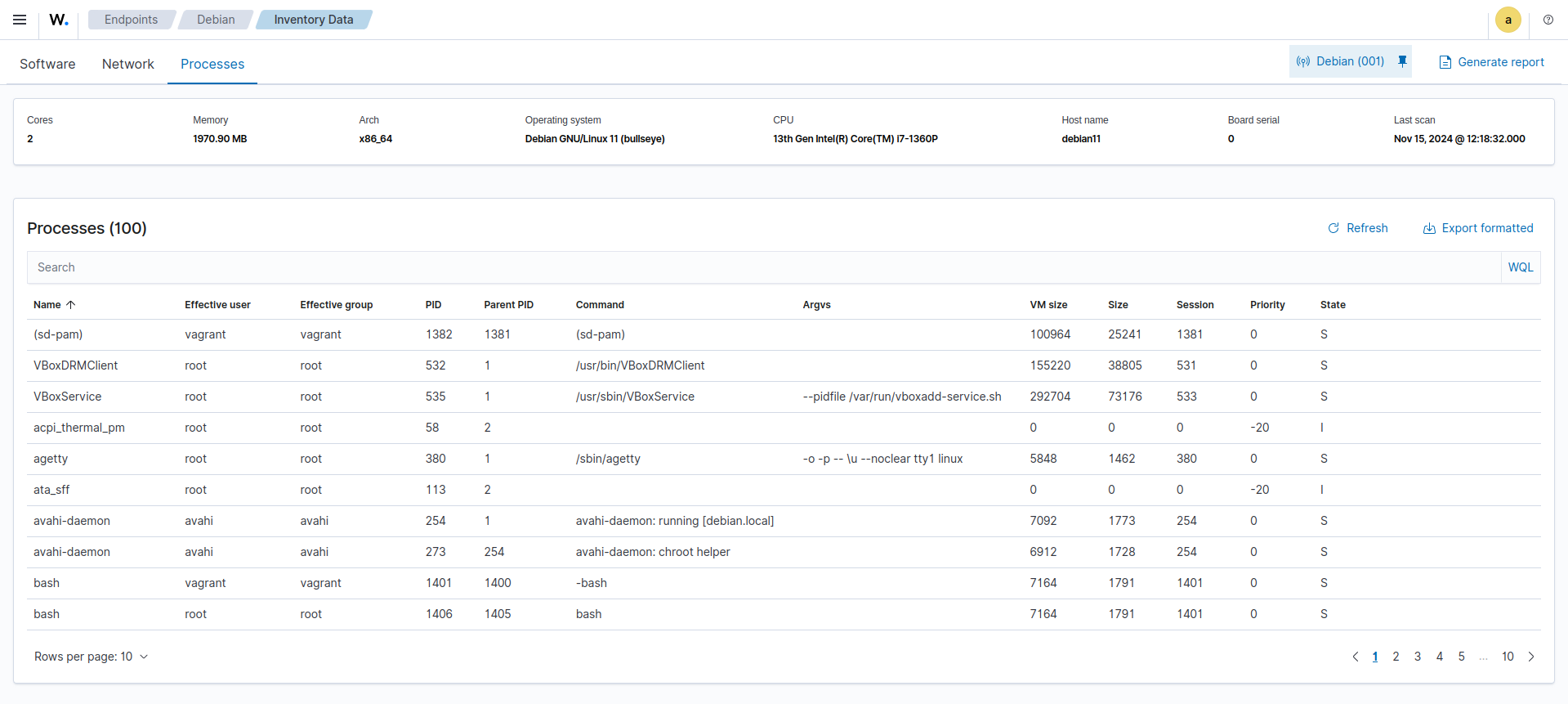Click the Wazuh W. logo
The width and height of the screenshot is (1568, 704).
59,20
